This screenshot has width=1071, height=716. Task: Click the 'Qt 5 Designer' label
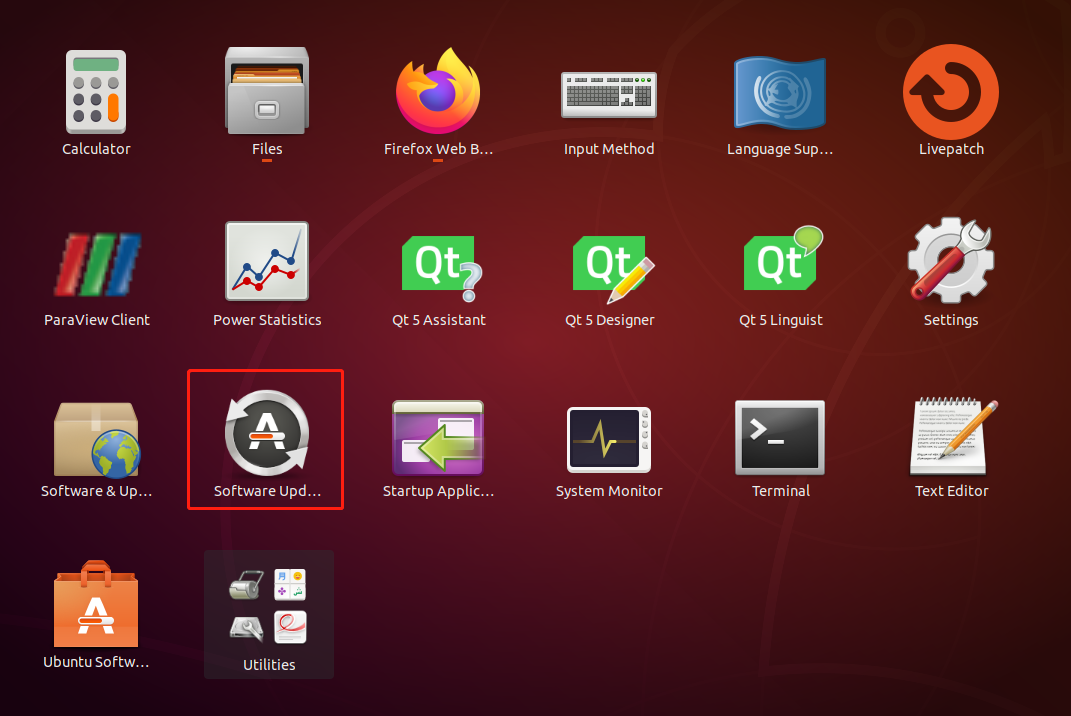click(x=609, y=320)
